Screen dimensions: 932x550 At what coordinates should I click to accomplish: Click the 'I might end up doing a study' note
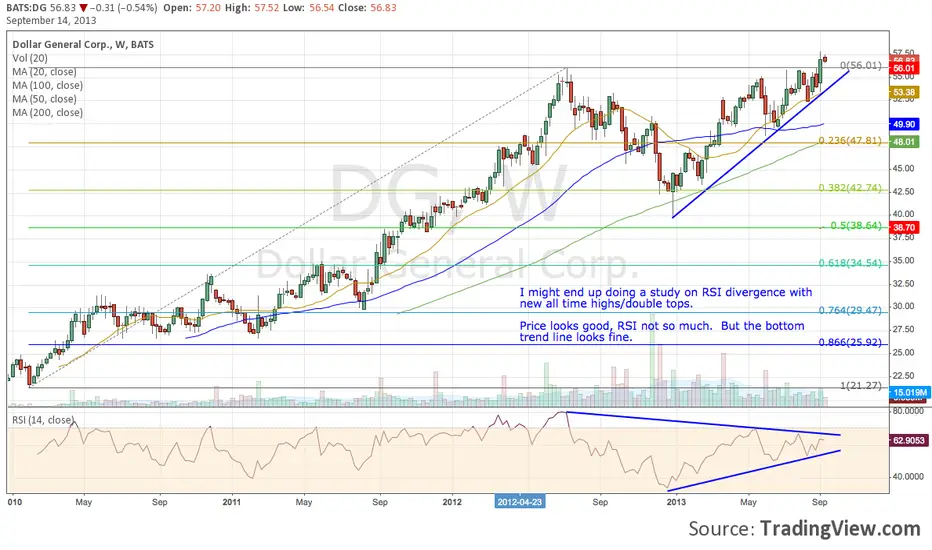point(666,298)
